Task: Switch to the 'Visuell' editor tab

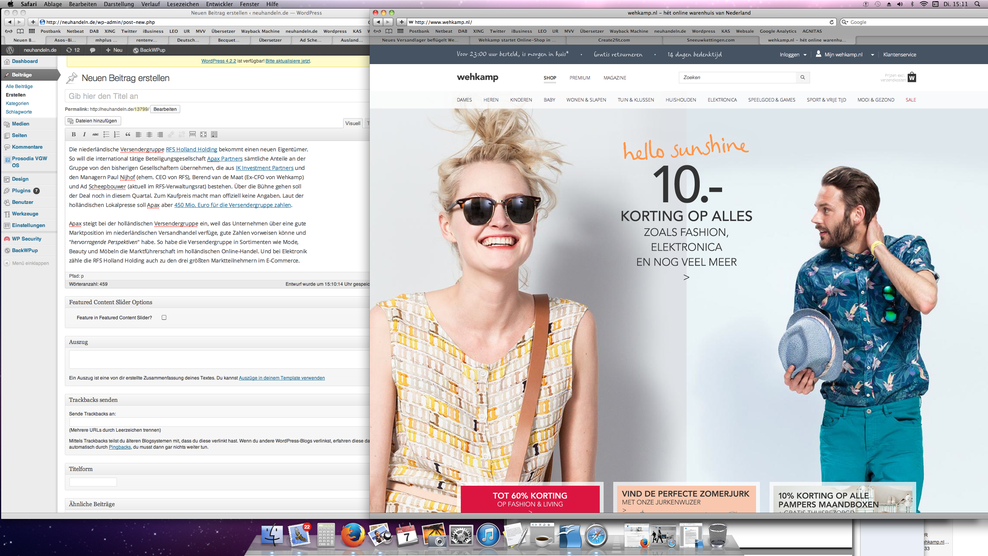Action: click(353, 123)
